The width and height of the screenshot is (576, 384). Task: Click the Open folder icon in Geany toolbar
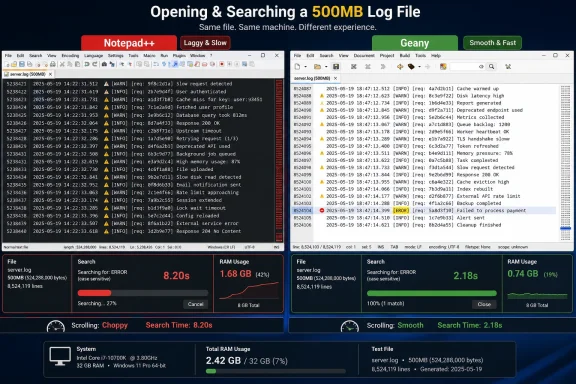(317, 67)
